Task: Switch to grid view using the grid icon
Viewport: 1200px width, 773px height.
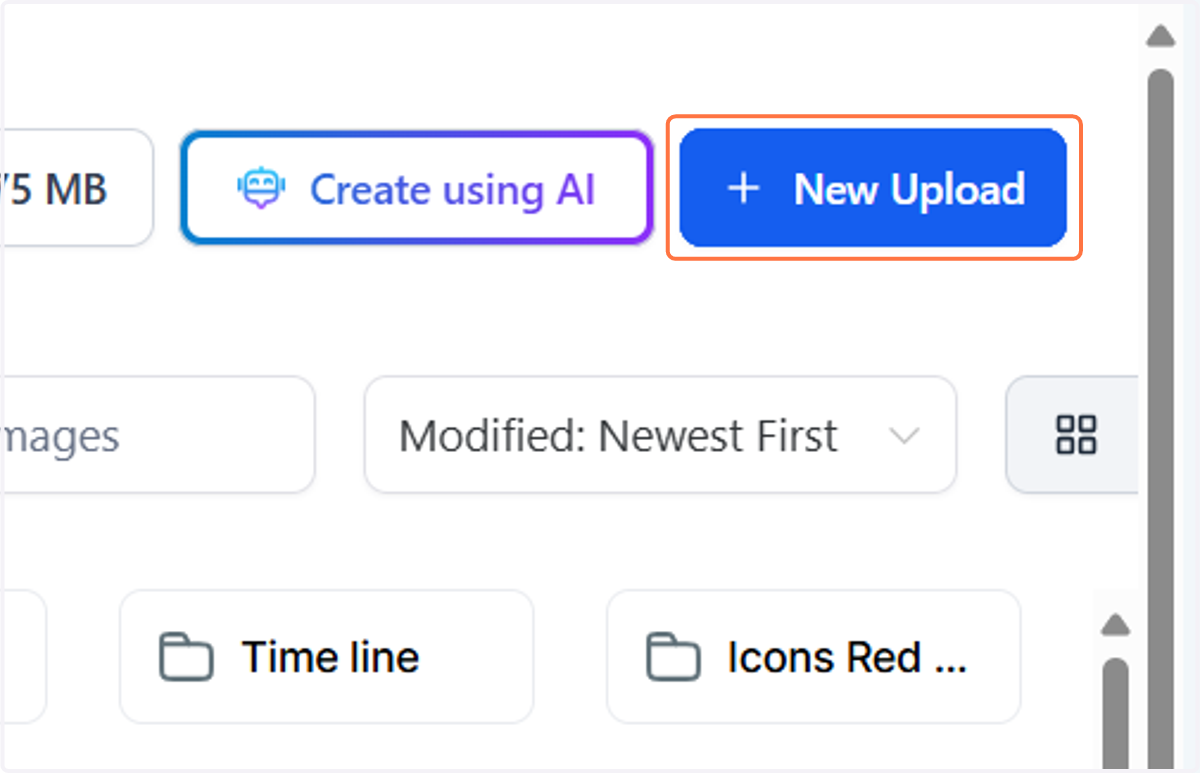Action: coord(1076,435)
